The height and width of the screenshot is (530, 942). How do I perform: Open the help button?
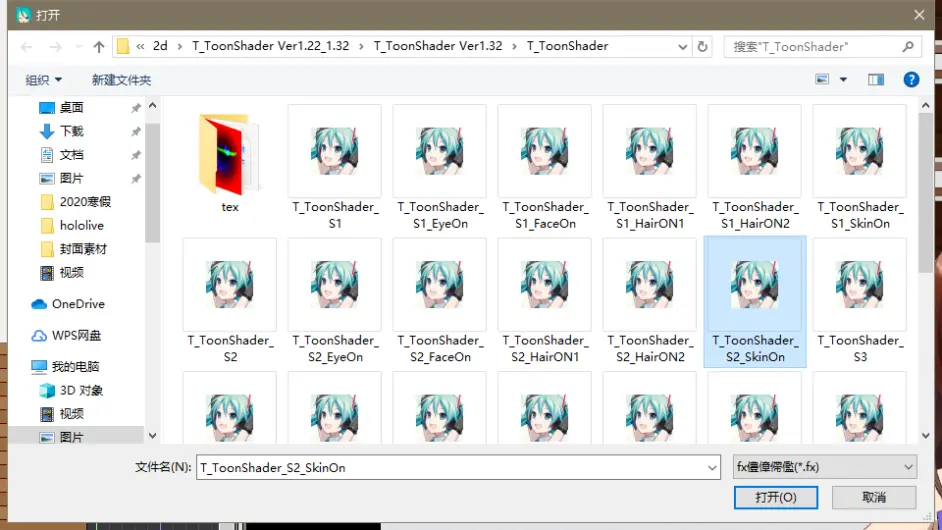point(911,79)
